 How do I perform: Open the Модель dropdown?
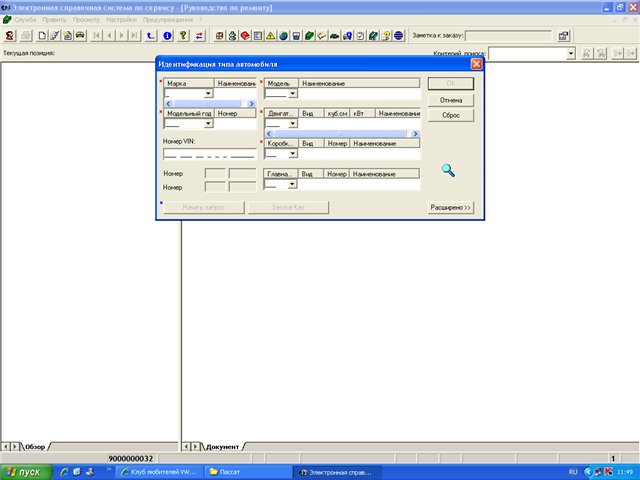(293, 93)
